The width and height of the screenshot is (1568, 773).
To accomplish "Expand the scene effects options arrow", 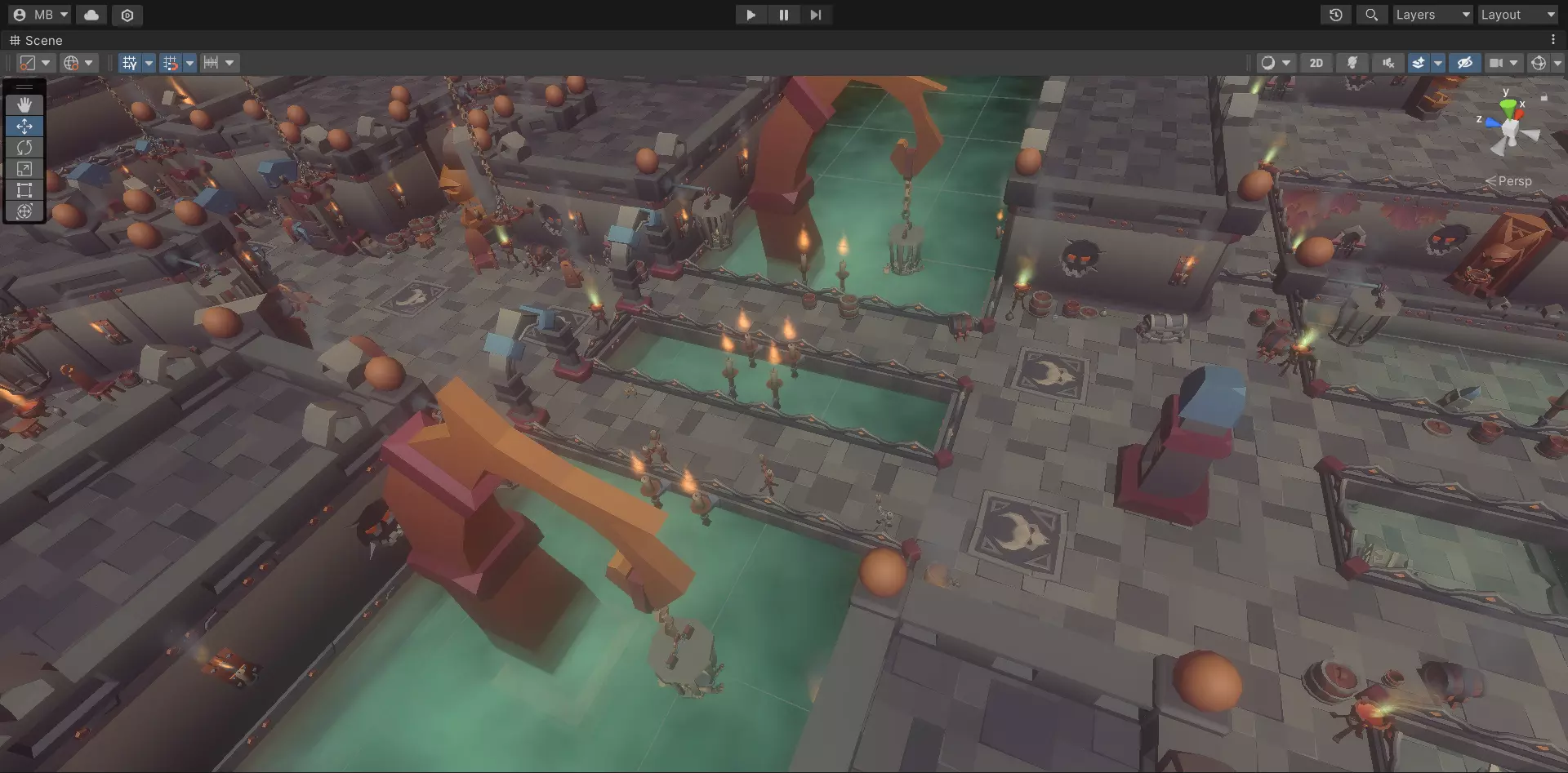I will click(x=1438, y=63).
